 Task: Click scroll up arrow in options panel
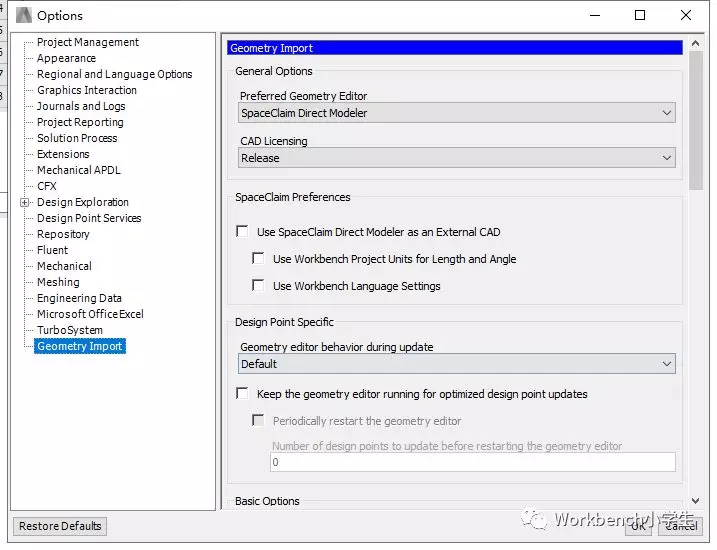696,43
